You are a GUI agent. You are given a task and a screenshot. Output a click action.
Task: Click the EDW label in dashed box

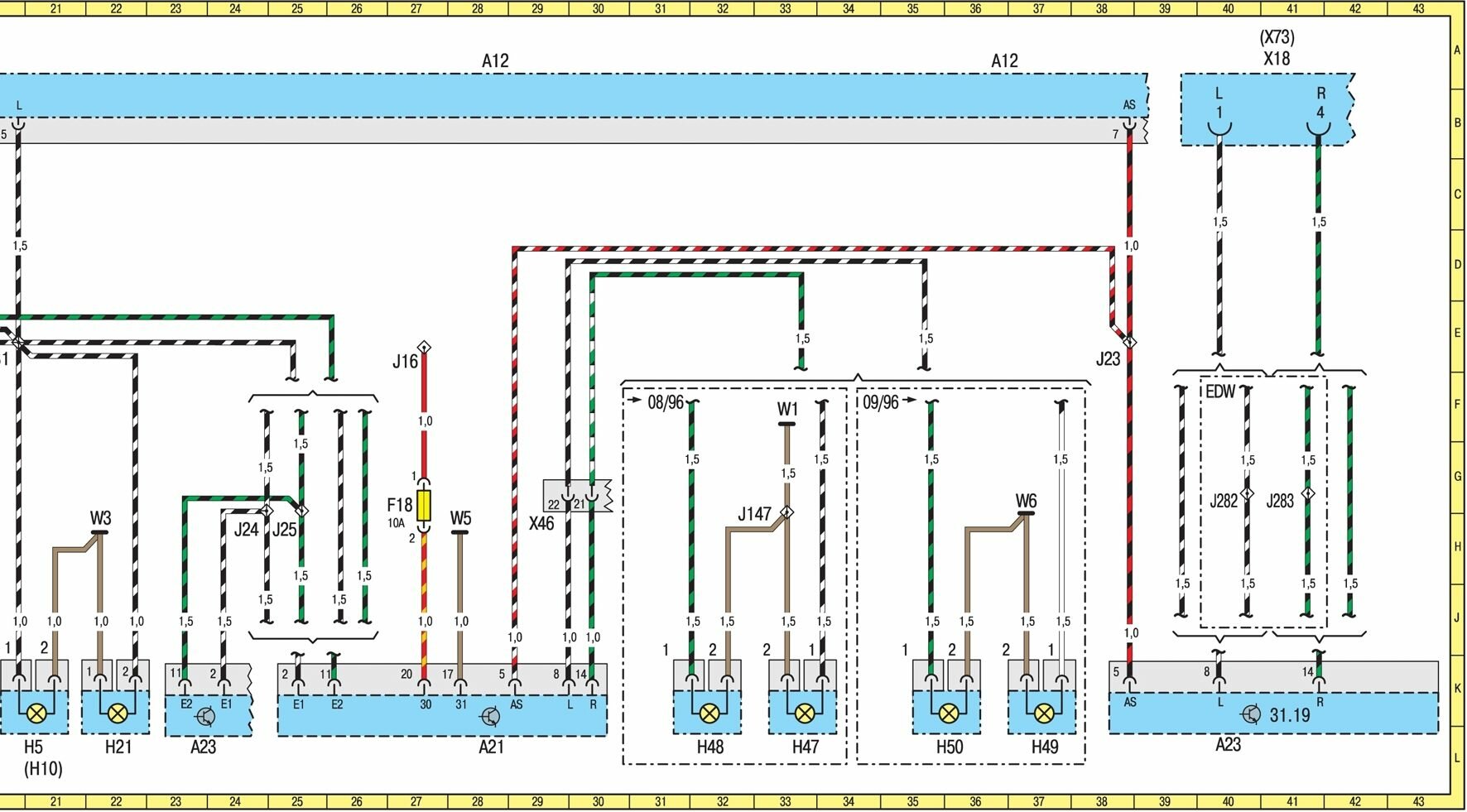click(1219, 392)
